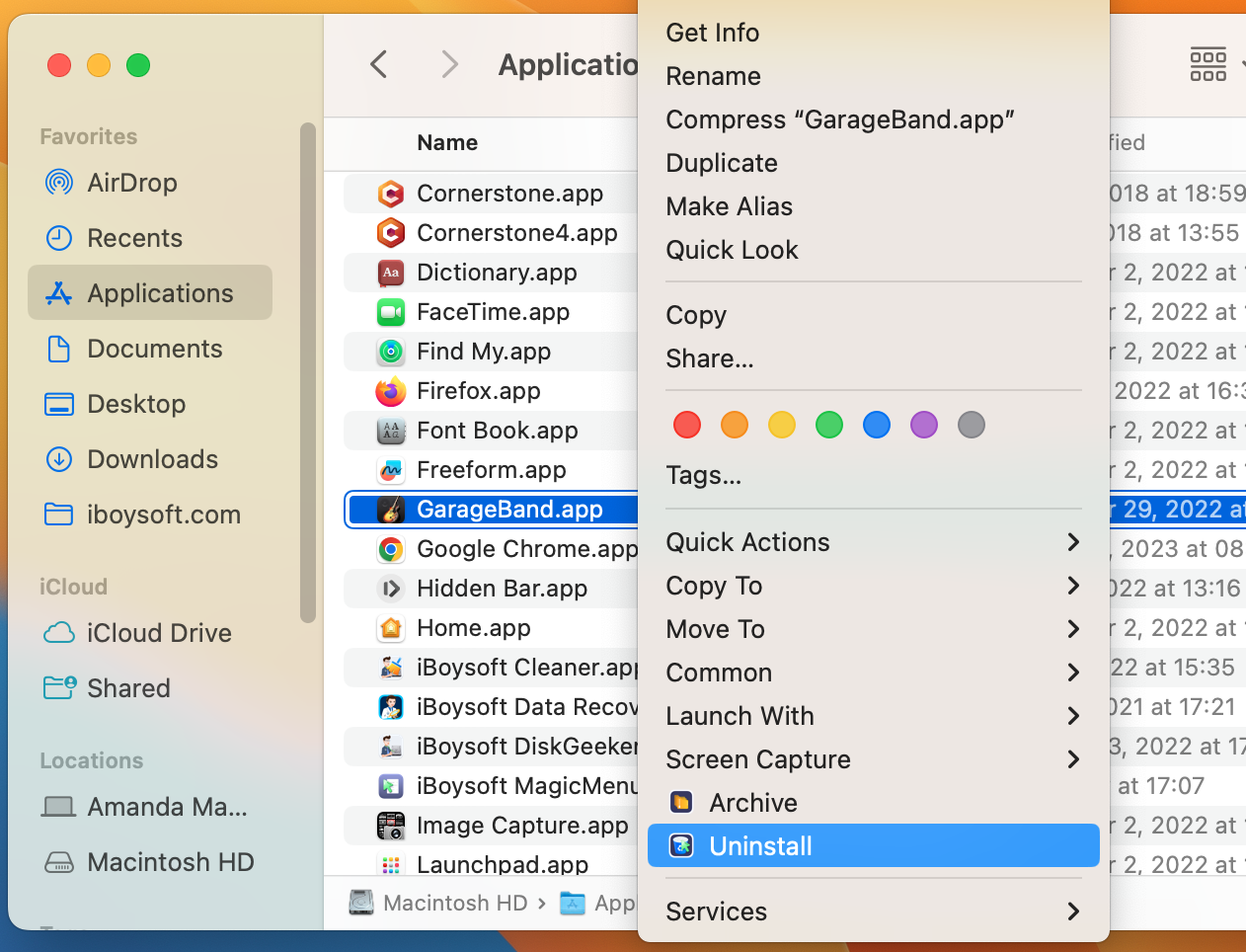Click the view grouping icon in toolbar
The width and height of the screenshot is (1246, 952).
point(1208,65)
